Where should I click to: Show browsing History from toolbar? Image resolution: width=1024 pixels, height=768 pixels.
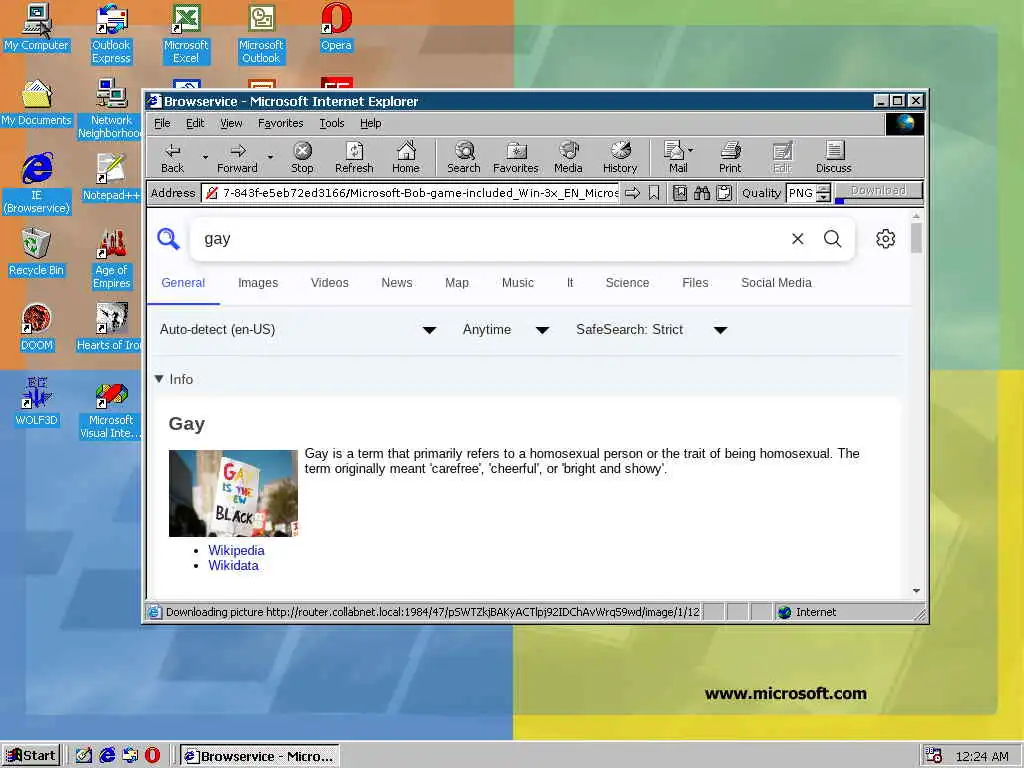pos(620,157)
